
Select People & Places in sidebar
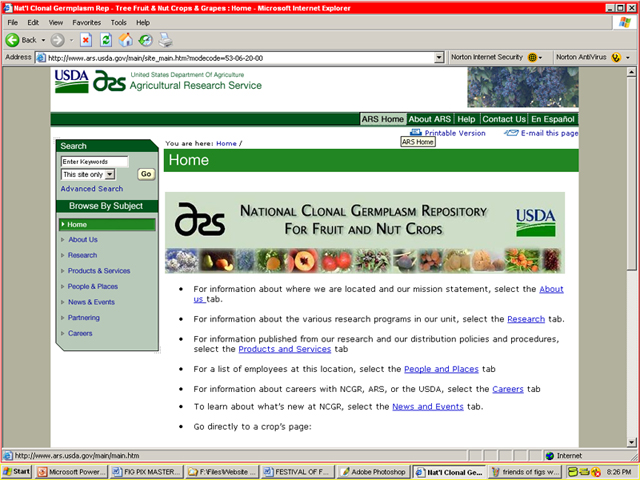tap(93, 287)
